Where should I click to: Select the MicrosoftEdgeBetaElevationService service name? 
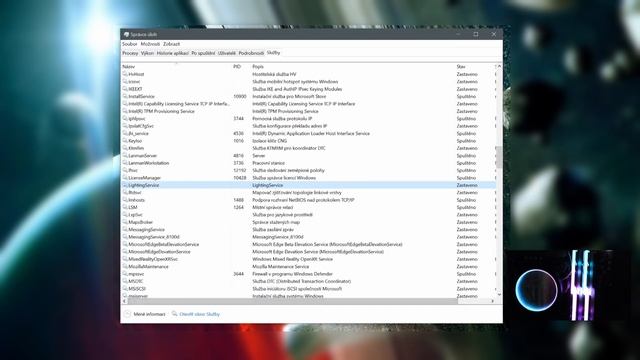[x=164, y=244]
